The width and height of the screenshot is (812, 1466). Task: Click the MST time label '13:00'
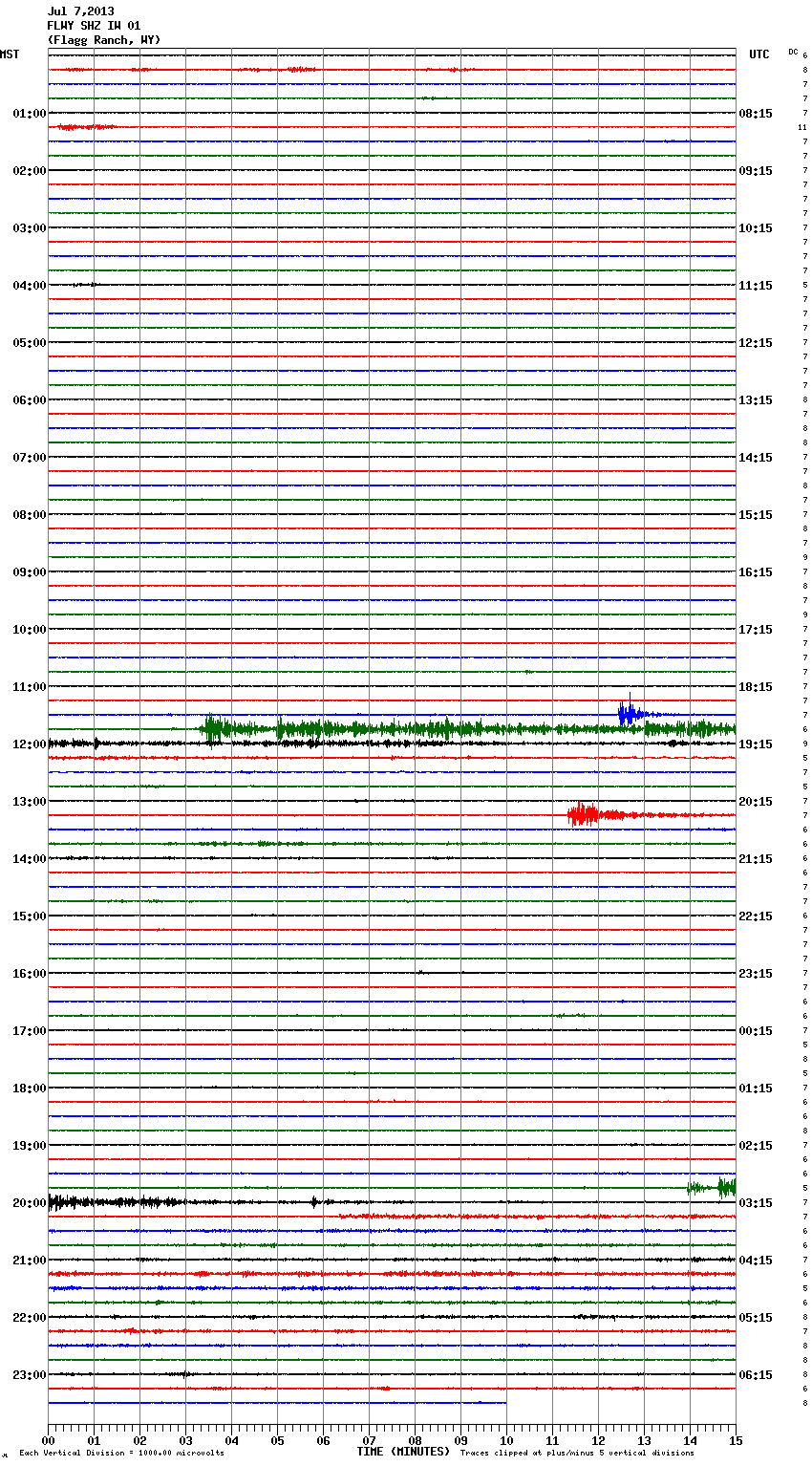(x=30, y=802)
